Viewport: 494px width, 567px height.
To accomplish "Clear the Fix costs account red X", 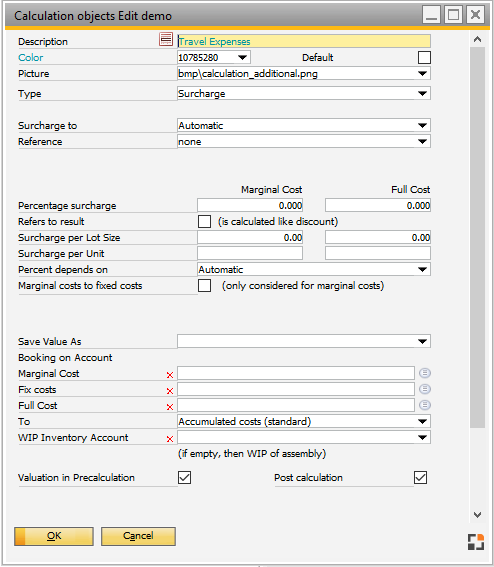I will coord(170,391).
